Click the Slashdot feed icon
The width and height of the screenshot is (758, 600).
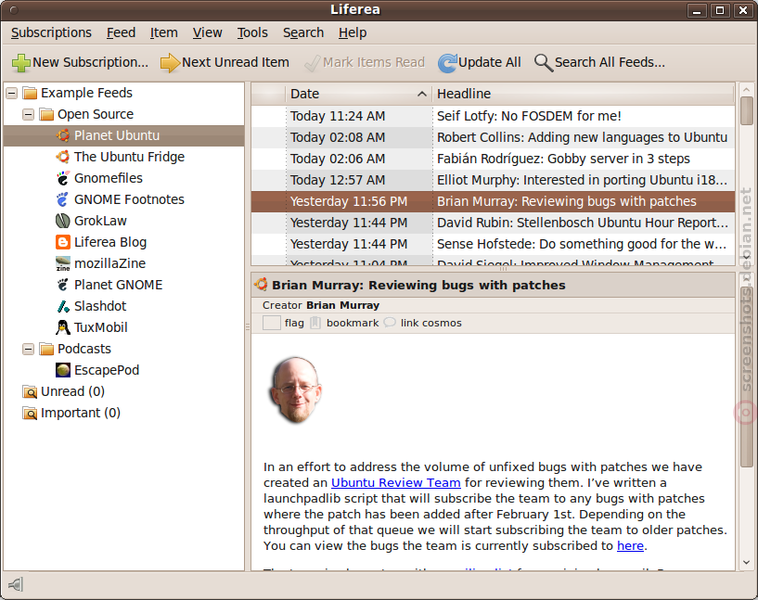(63, 306)
